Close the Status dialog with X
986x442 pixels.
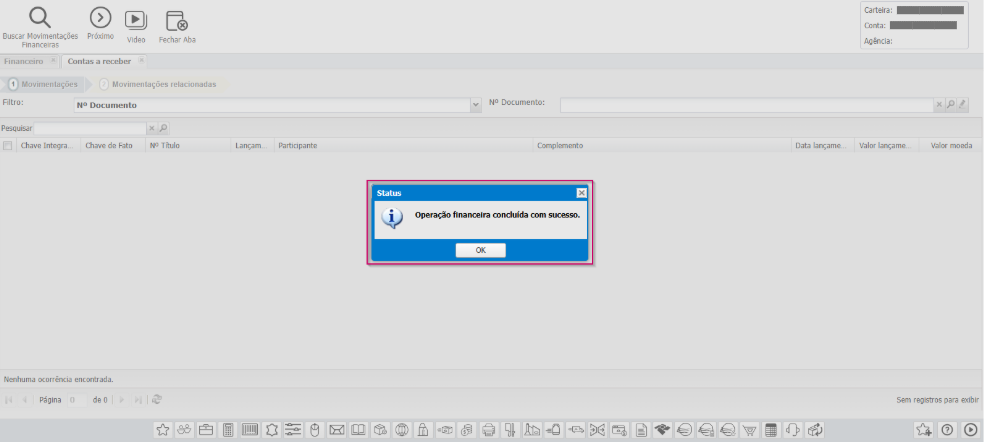click(x=581, y=192)
